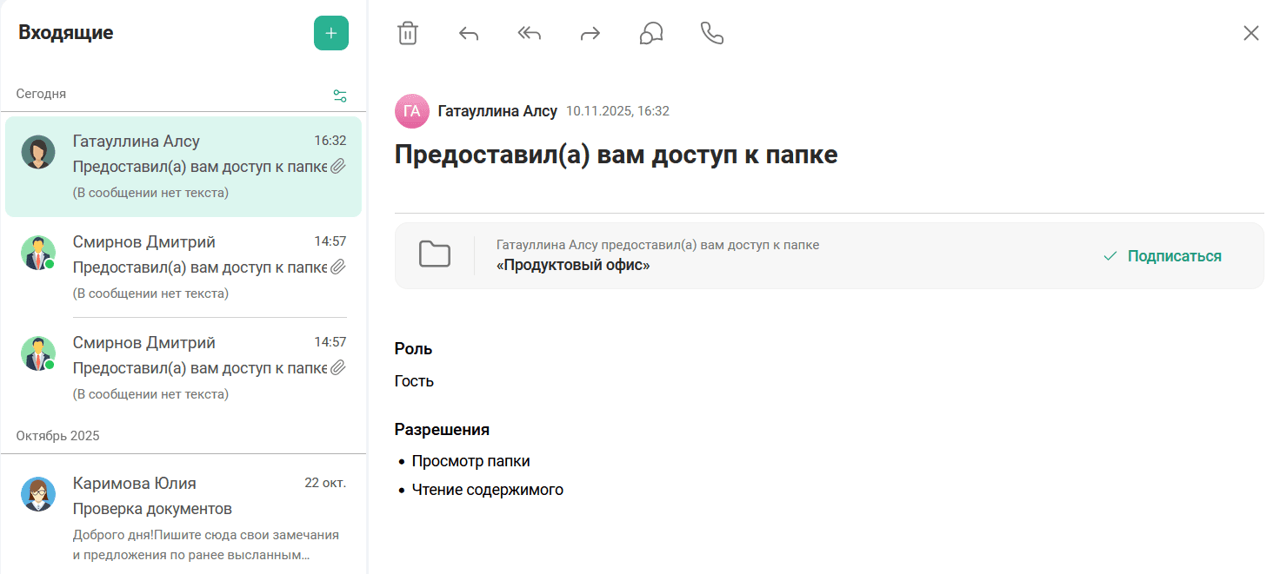
Task: Click the Входящие inbox heading
Action: click(x=66, y=33)
